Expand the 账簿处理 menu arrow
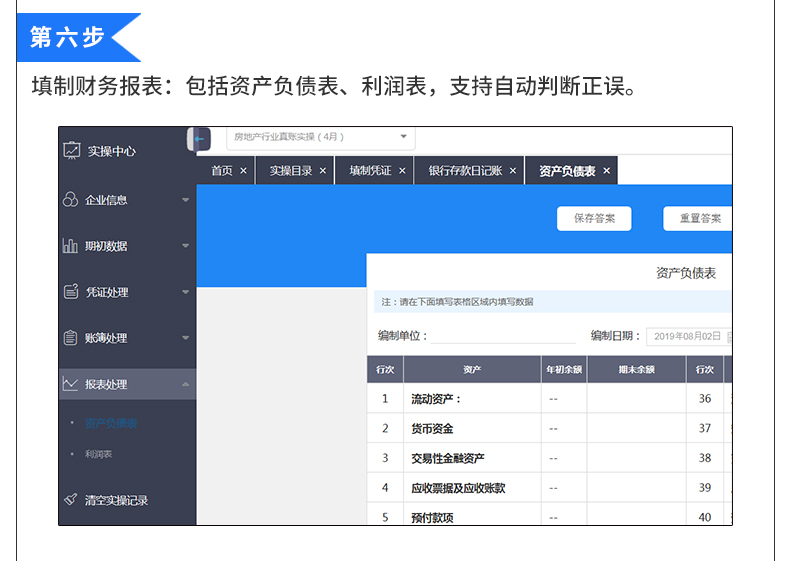 (x=185, y=338)
